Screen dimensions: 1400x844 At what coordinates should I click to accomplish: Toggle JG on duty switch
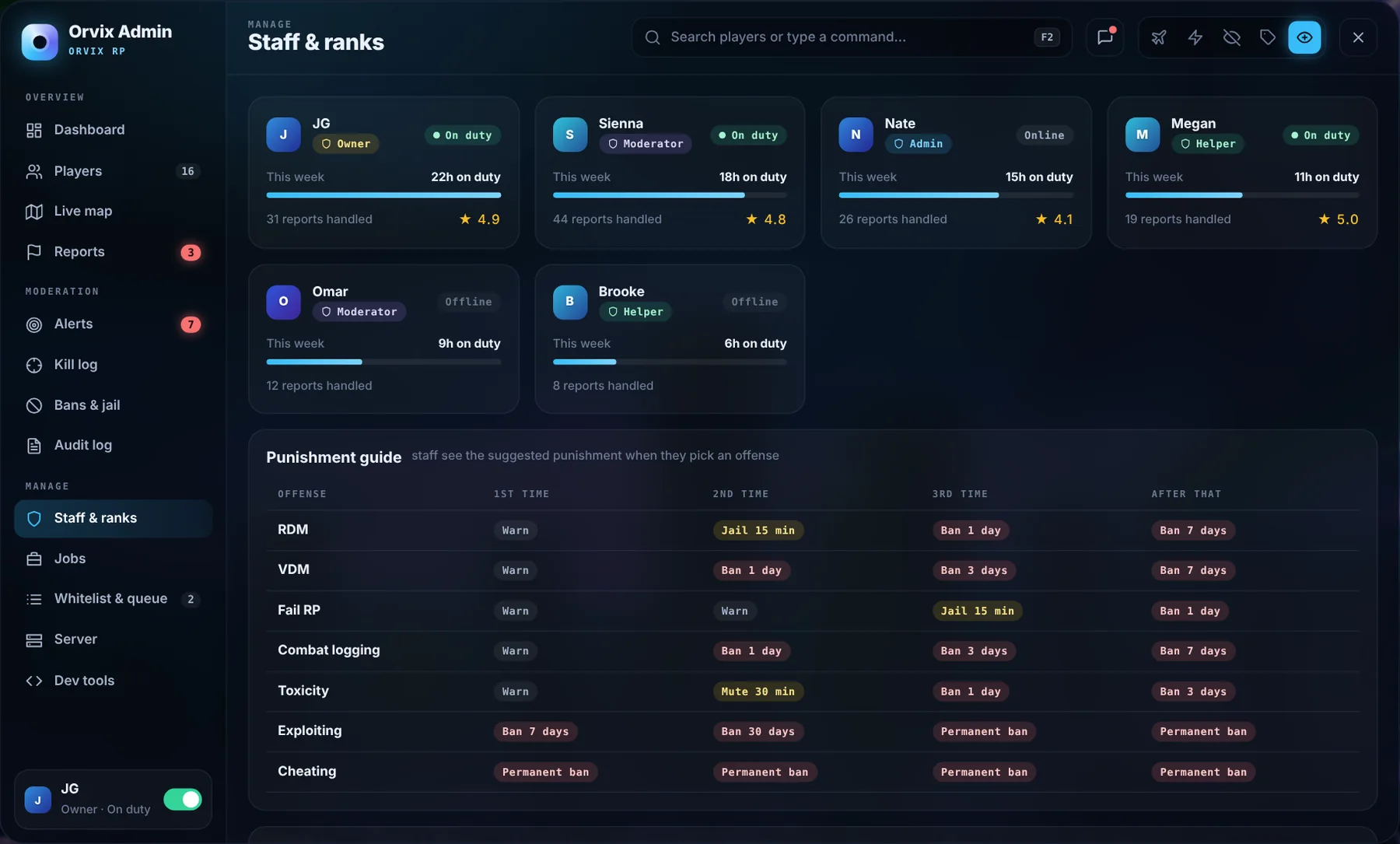pyautogui.click(x=183, y=799)
